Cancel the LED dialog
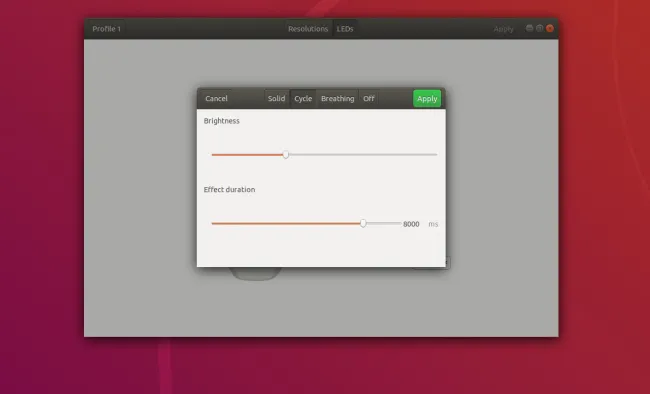The height and width of the screenshot is (394, 650). coord(216,99)
